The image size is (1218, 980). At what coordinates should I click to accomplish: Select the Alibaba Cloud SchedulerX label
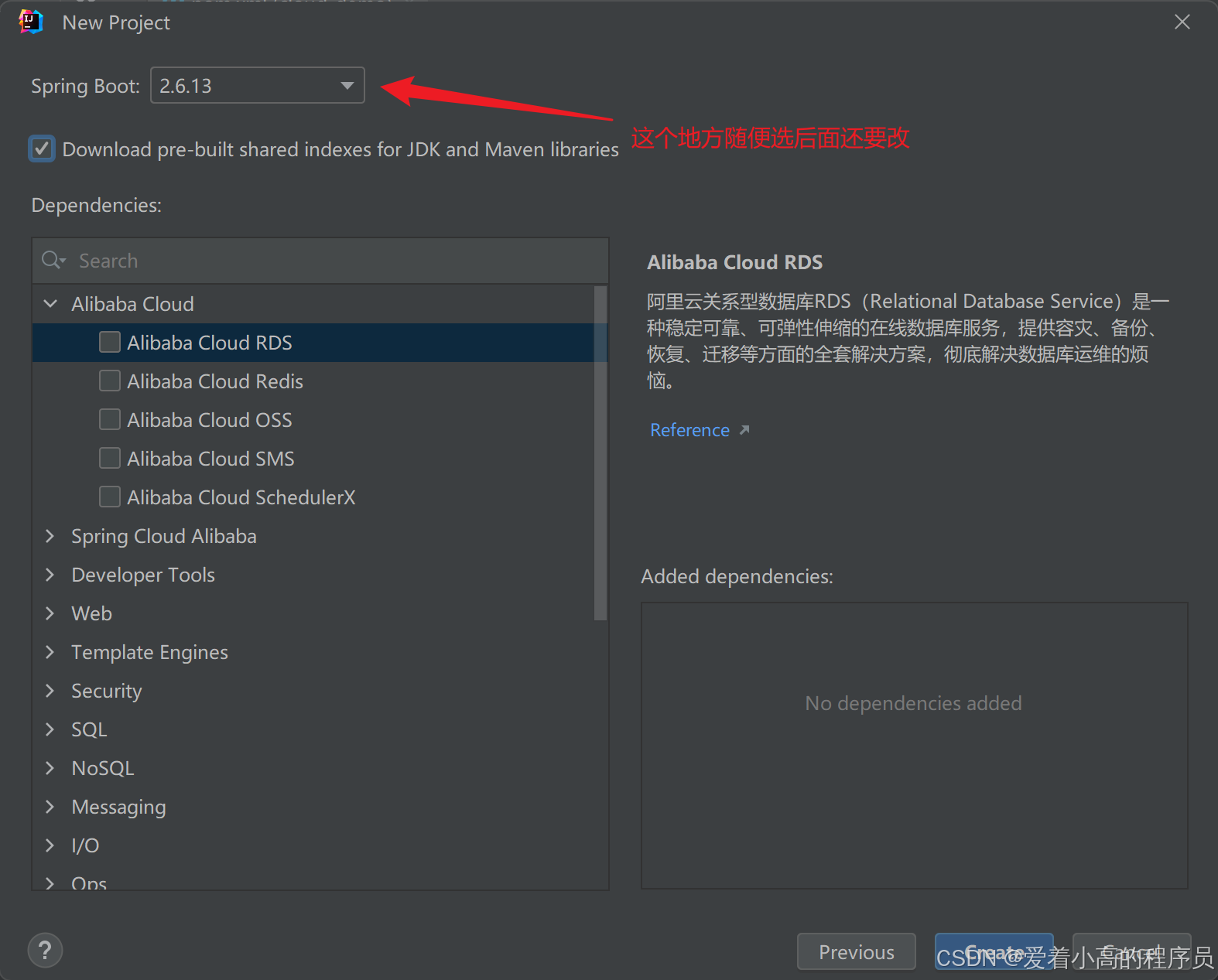241,497
